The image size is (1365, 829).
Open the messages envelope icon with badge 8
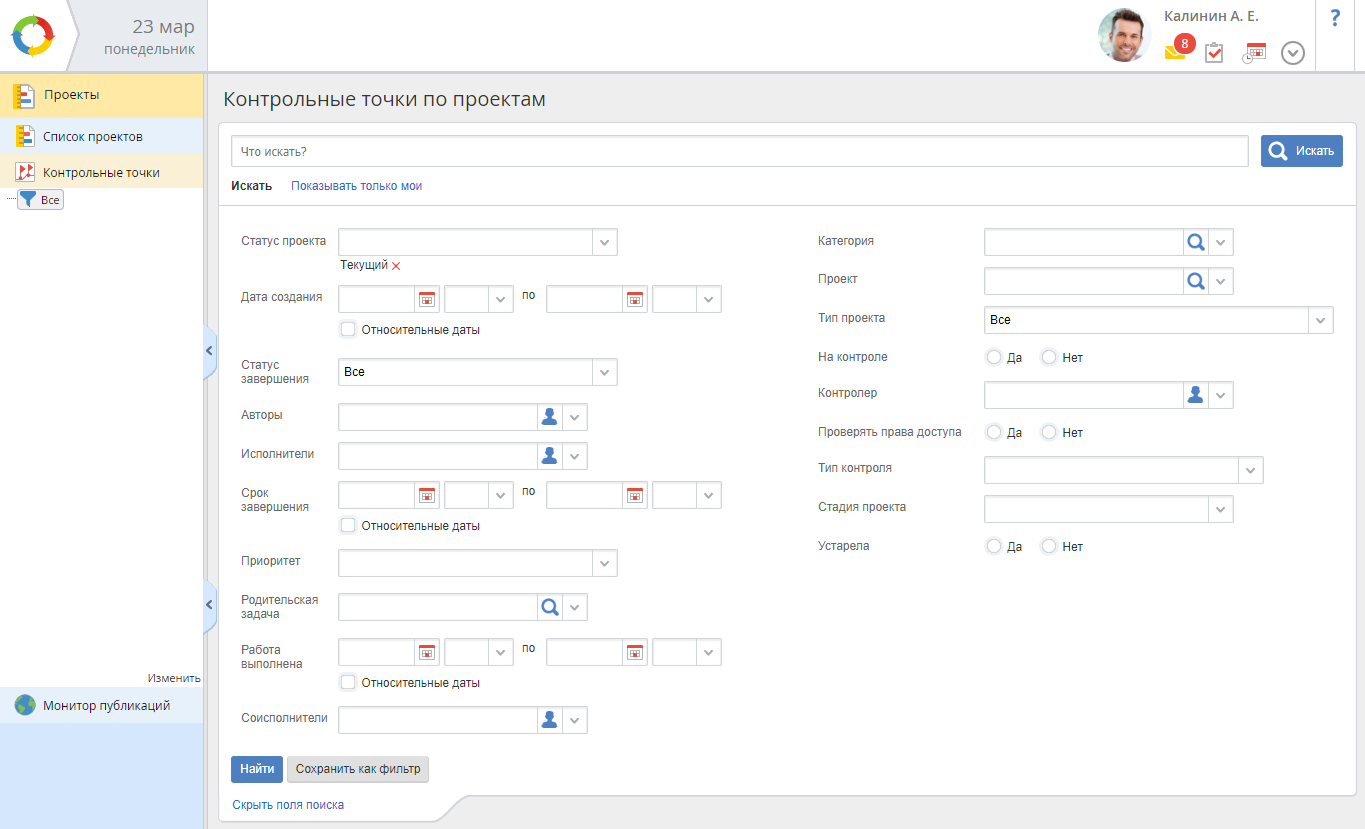pyautogui.click(x=1176, y=52)
